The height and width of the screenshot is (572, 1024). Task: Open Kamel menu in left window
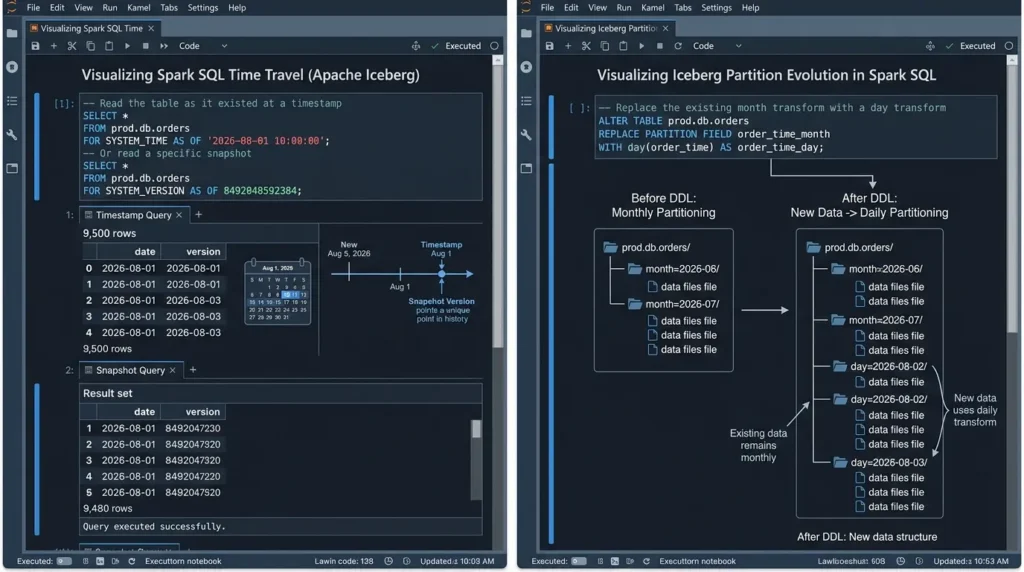[x=138, y=8]
